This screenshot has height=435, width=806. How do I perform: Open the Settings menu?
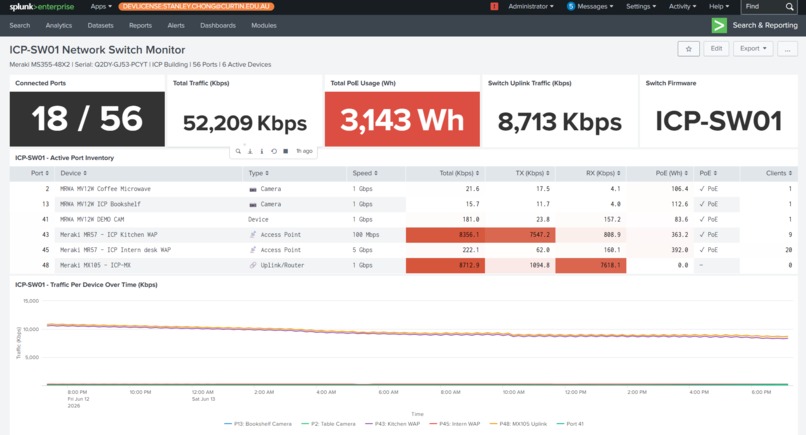click(641, 6)
